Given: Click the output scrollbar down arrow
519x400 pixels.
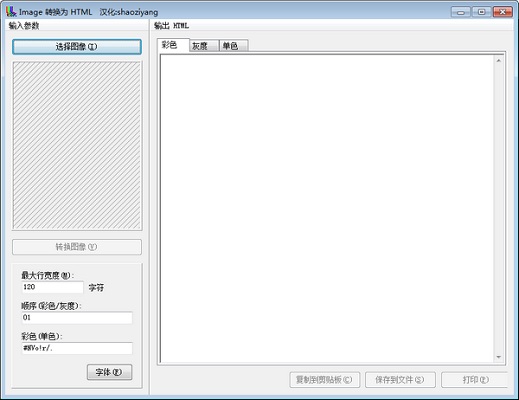Looking at the screenshot, I should tap(499, 357).
